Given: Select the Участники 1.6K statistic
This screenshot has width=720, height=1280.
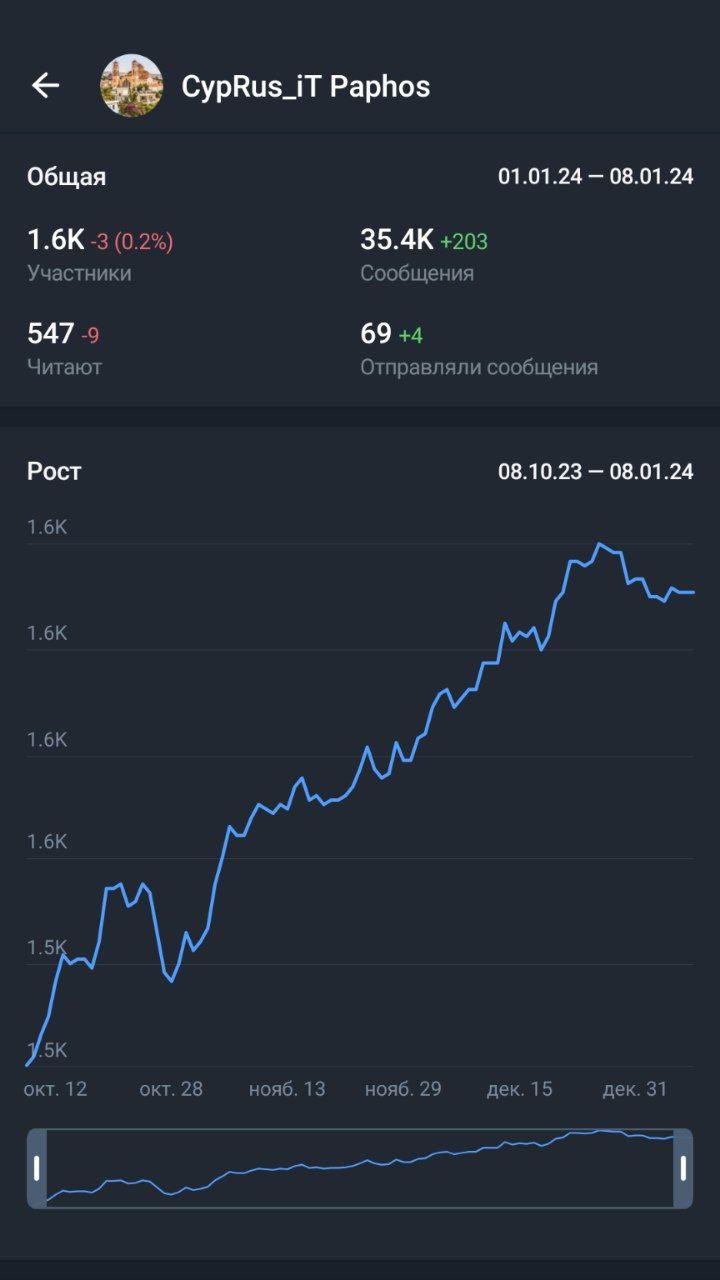Looking at the screenshot, I should (100, 254).
